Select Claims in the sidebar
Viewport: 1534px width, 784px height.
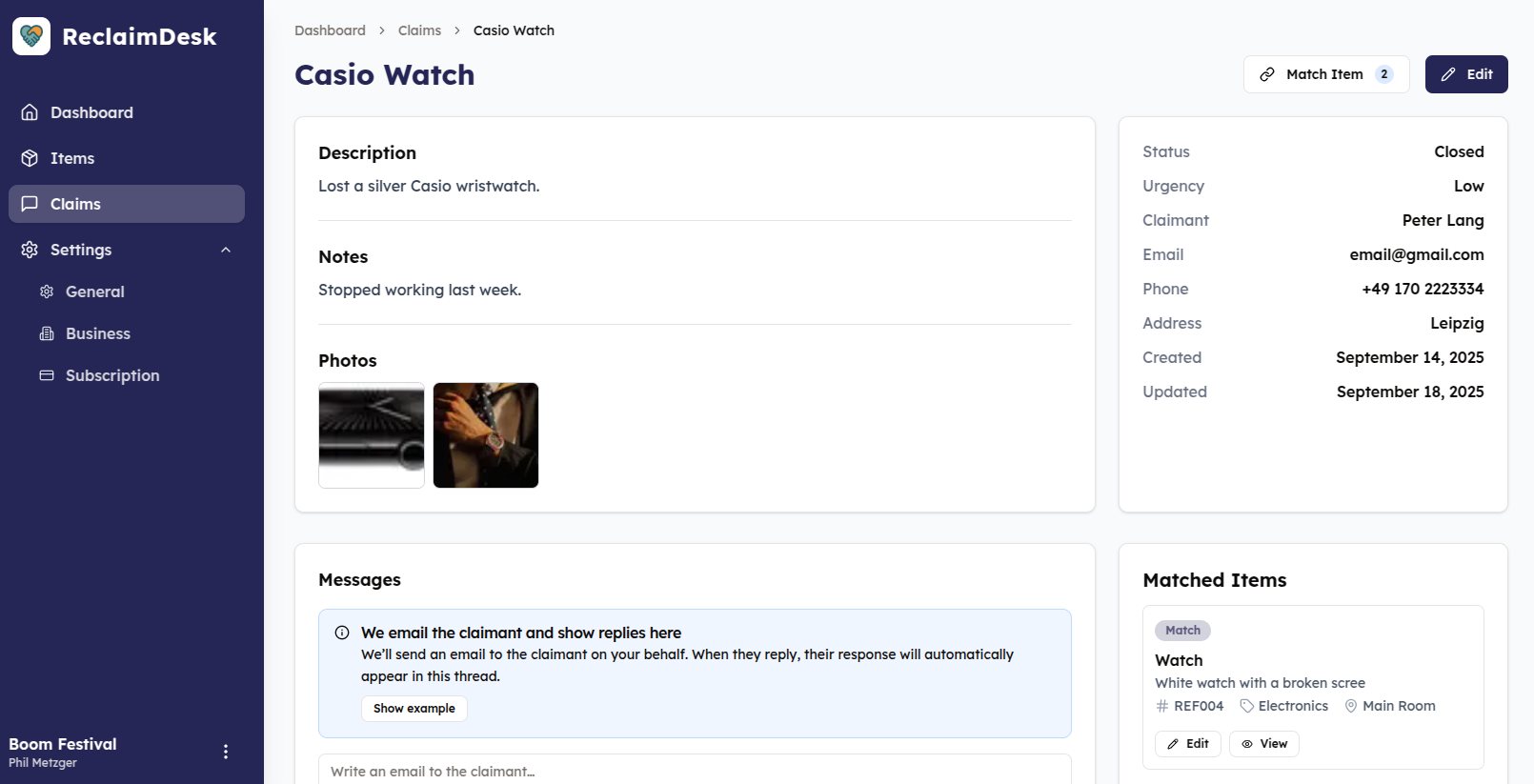127,204
